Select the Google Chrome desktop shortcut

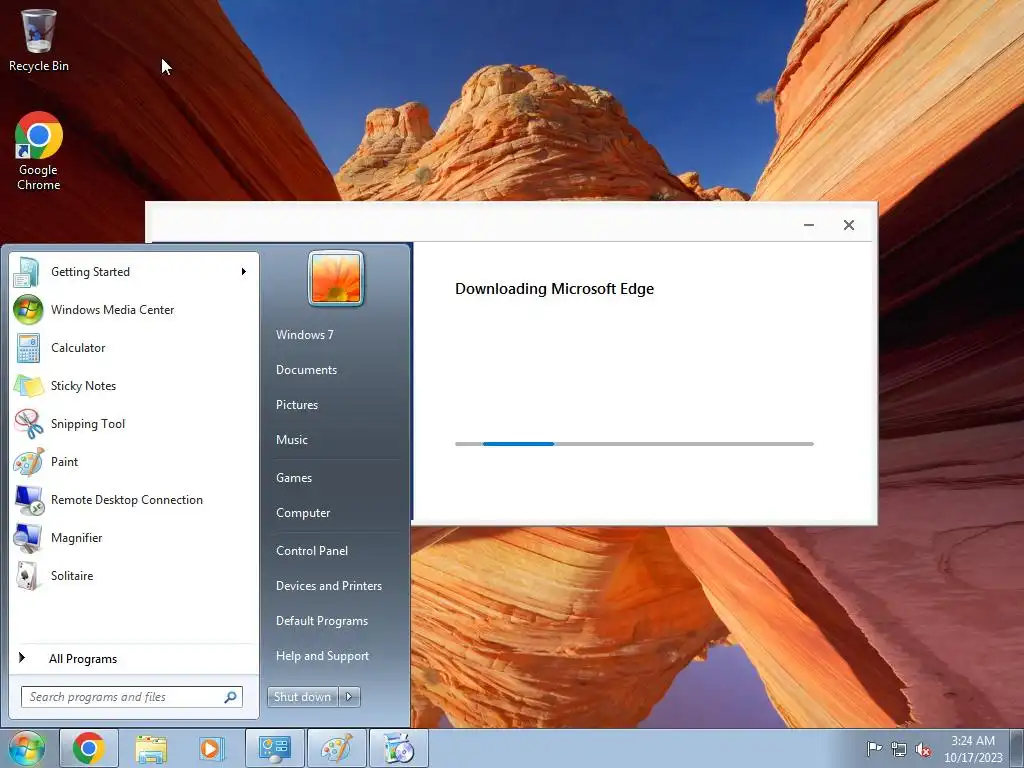(x=39, y=151)
